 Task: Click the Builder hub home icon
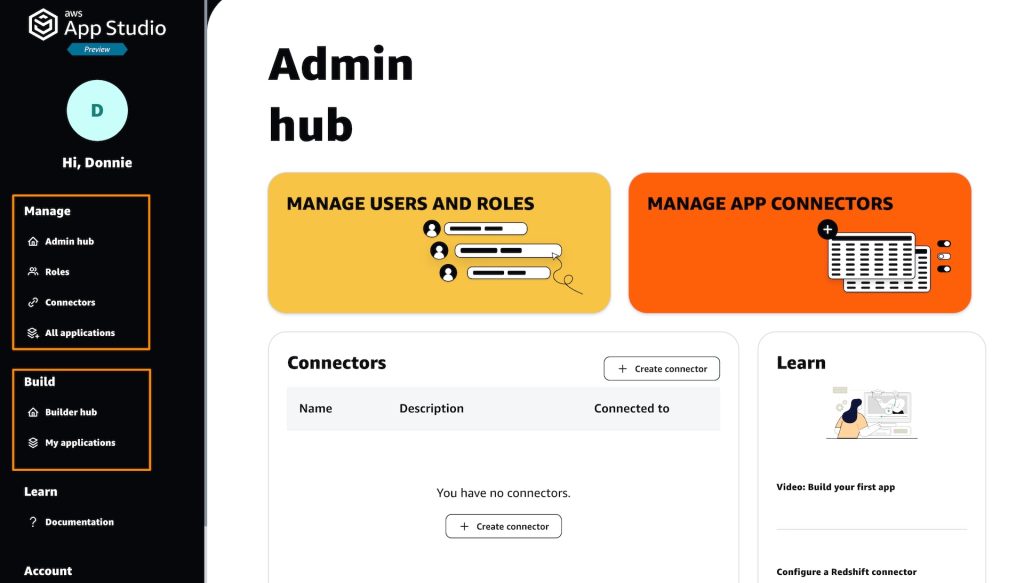tap(33, 412)
